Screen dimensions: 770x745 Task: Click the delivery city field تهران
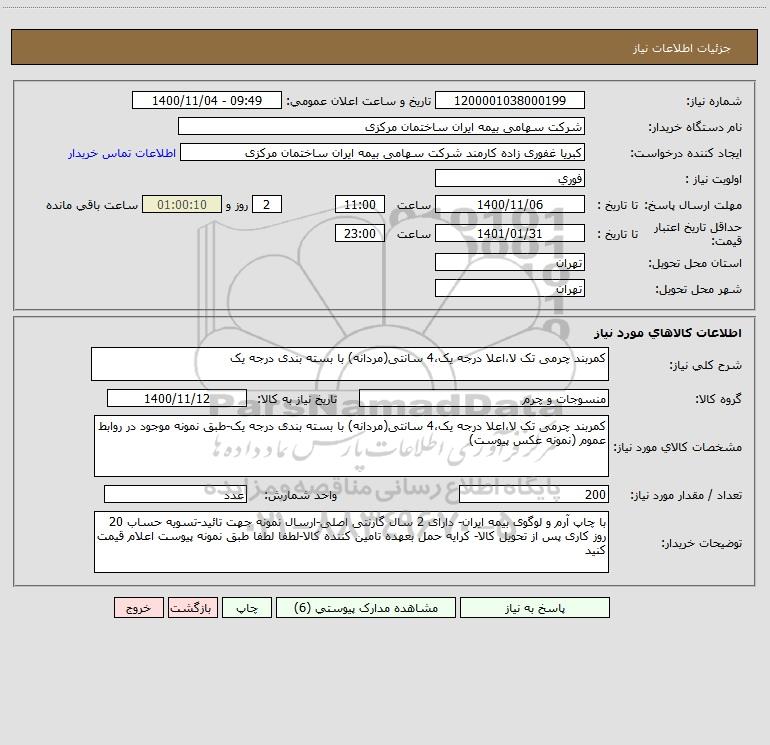click(x=510, y=288)
